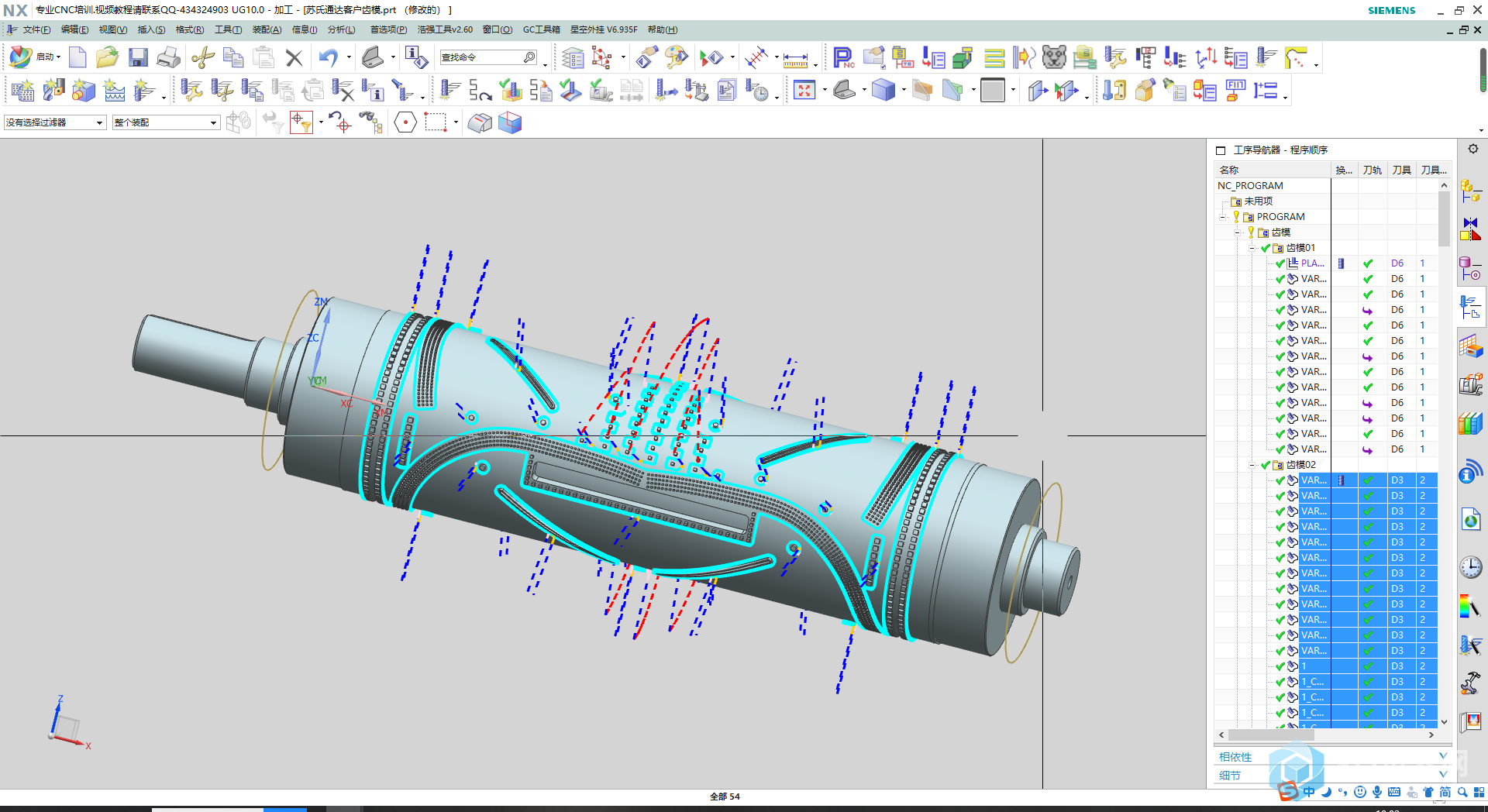This screenshot has width=1488, height=812.
Task: Open the Assembly Navigator side tab
Action: pyautogui.click(x=1470, y=190)
